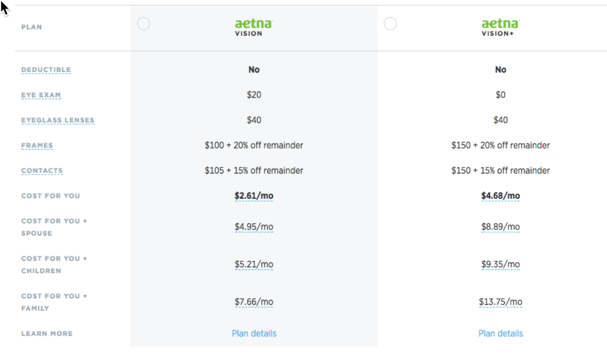The image size is (607, 360).
Task: Click the $150 + 20% off remainder frames value
Action: (x=501, y=145)
